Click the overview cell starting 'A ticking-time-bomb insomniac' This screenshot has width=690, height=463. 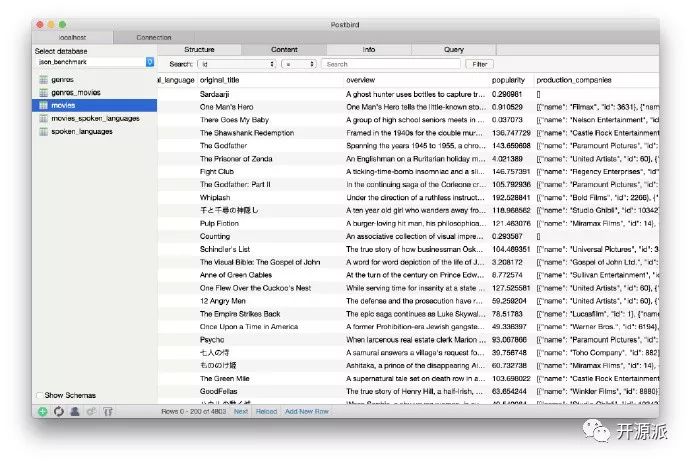pos(415,172)
